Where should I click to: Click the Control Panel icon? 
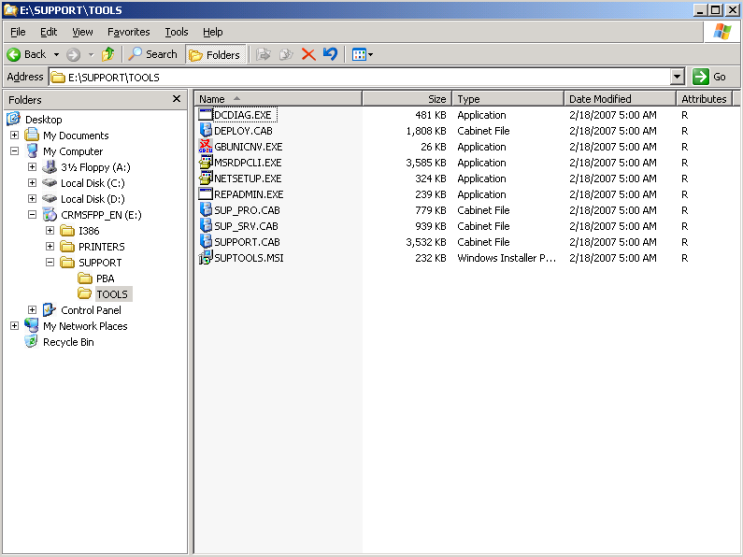(x=49, y=310)
